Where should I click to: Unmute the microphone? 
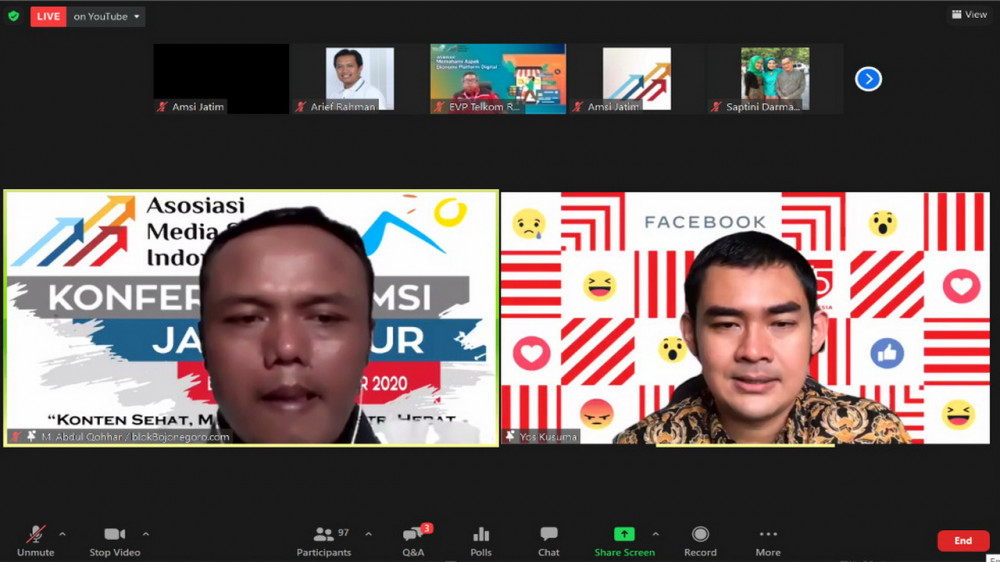[36, 541]
